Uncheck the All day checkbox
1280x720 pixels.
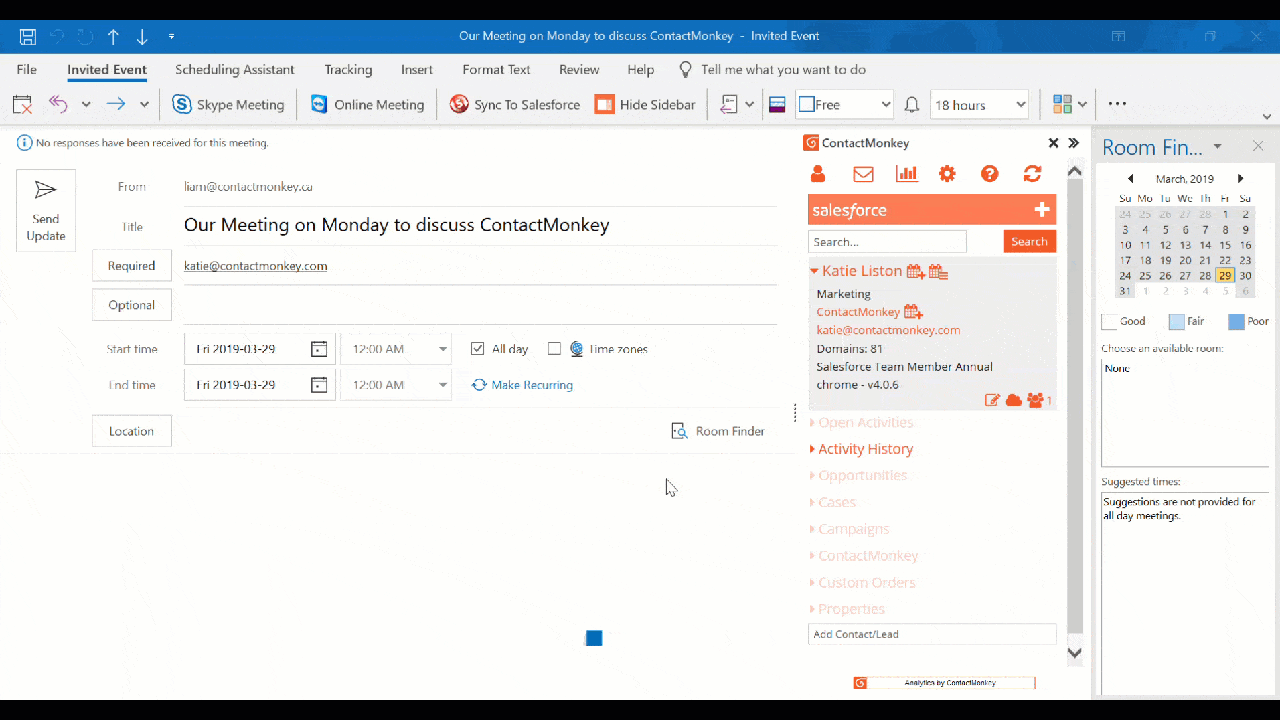click(478, 349)
